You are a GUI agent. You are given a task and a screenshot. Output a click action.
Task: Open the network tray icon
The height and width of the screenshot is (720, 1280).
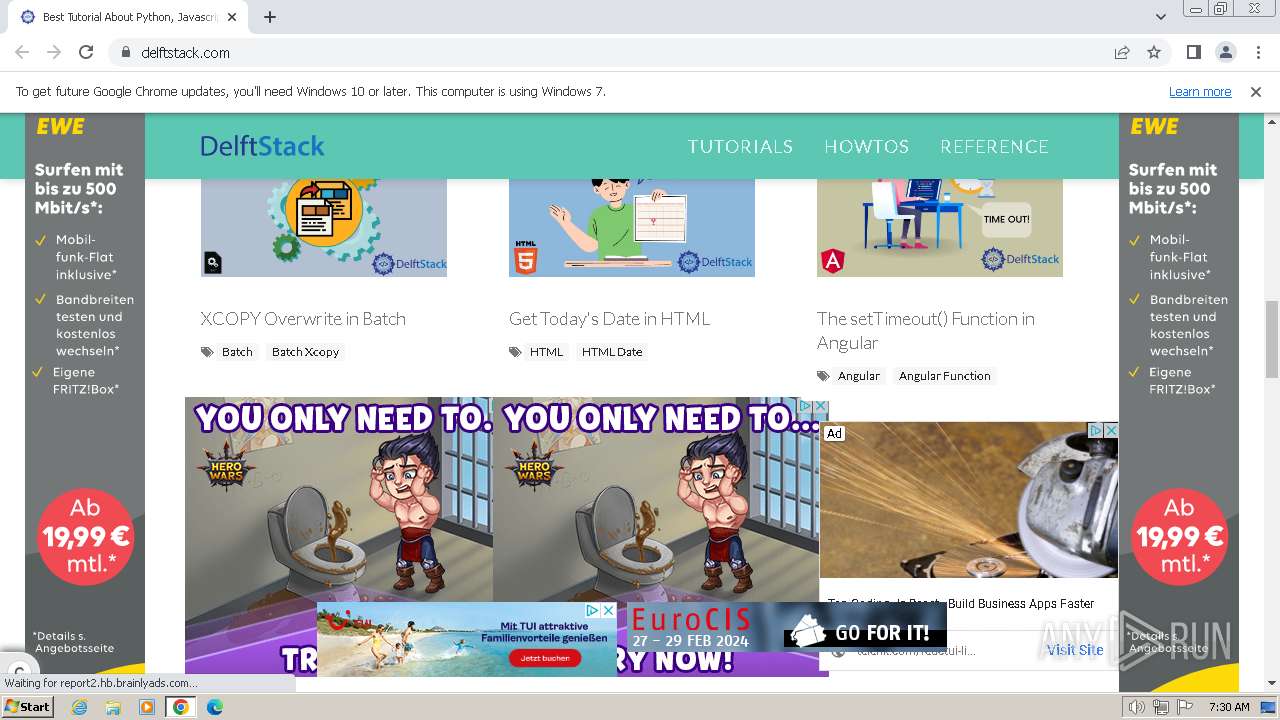1160,707
